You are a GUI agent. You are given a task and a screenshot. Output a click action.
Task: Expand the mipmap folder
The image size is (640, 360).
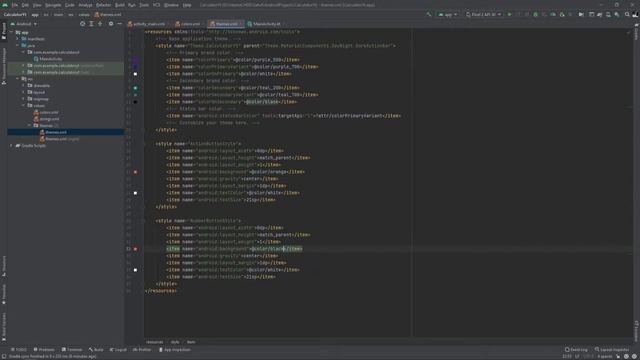tap(23, 99)
